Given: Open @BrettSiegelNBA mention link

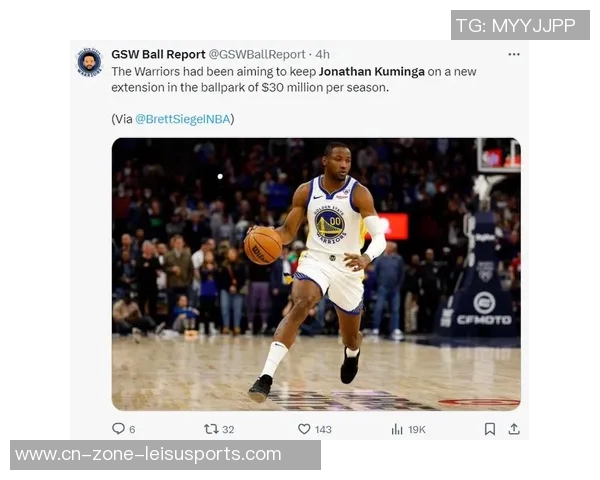Looking at the screenshot, I should [x=183, y=119].
